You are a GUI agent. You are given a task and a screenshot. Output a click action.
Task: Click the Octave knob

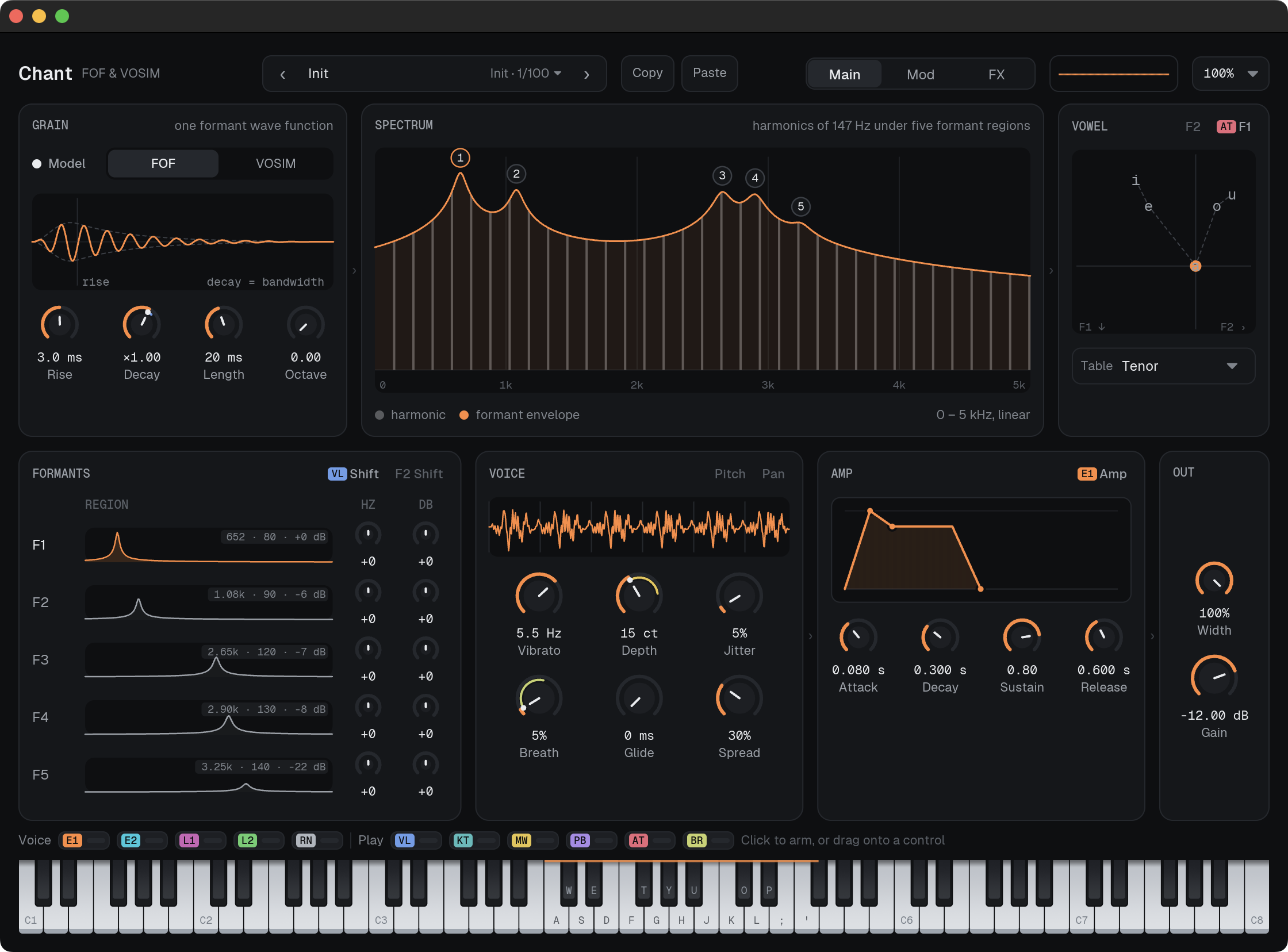coord(305,324)
